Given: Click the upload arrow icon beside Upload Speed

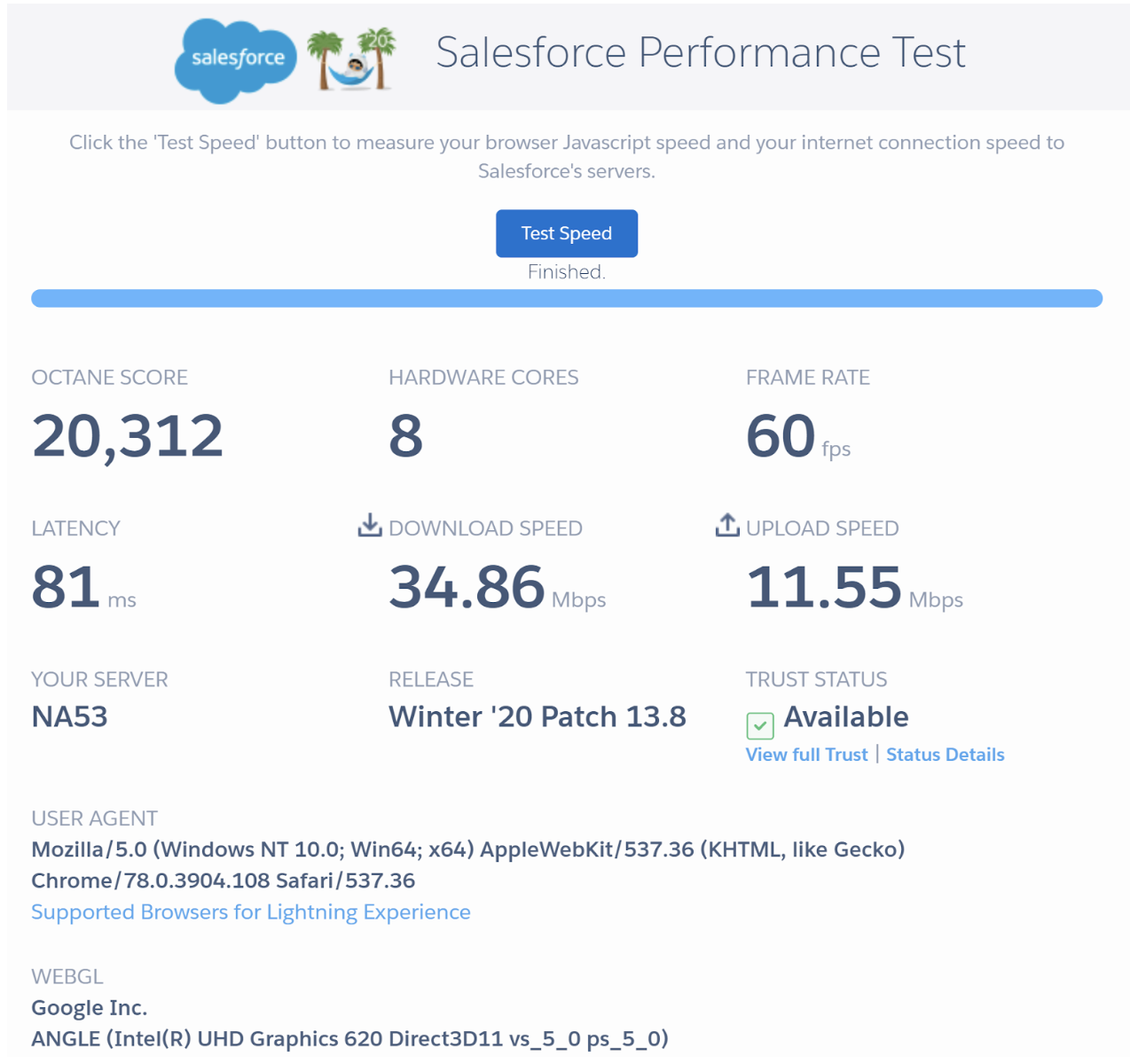Looking at the screenshot, I should coord(727,525).
